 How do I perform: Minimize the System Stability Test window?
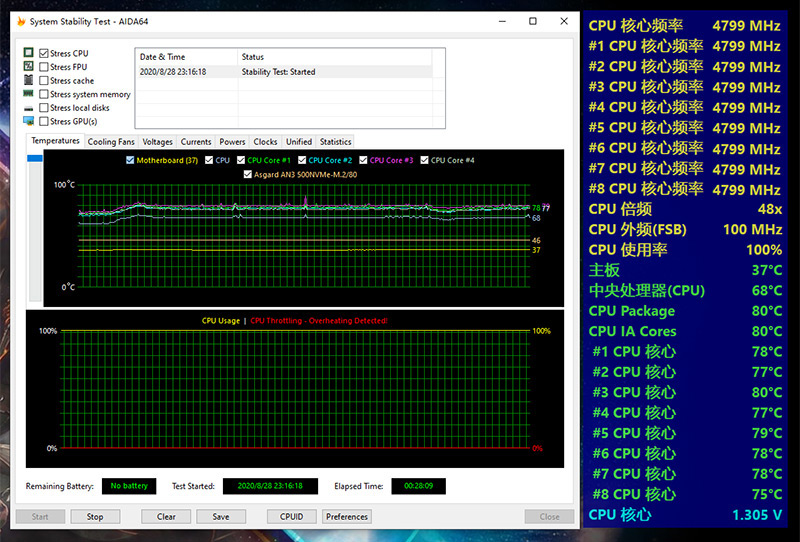click(502, 21)
